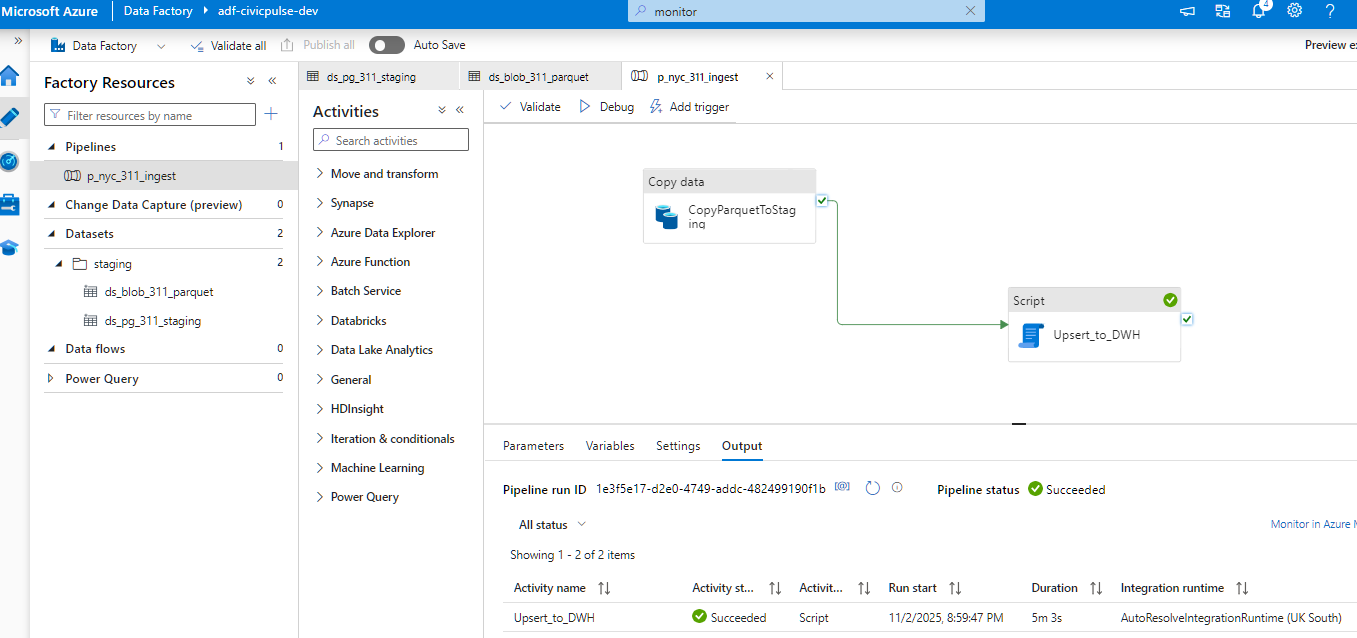Open the Parameters tab
Image resolution: width=1357 pixels, height=638 pixels.
[x=533, y=446]
